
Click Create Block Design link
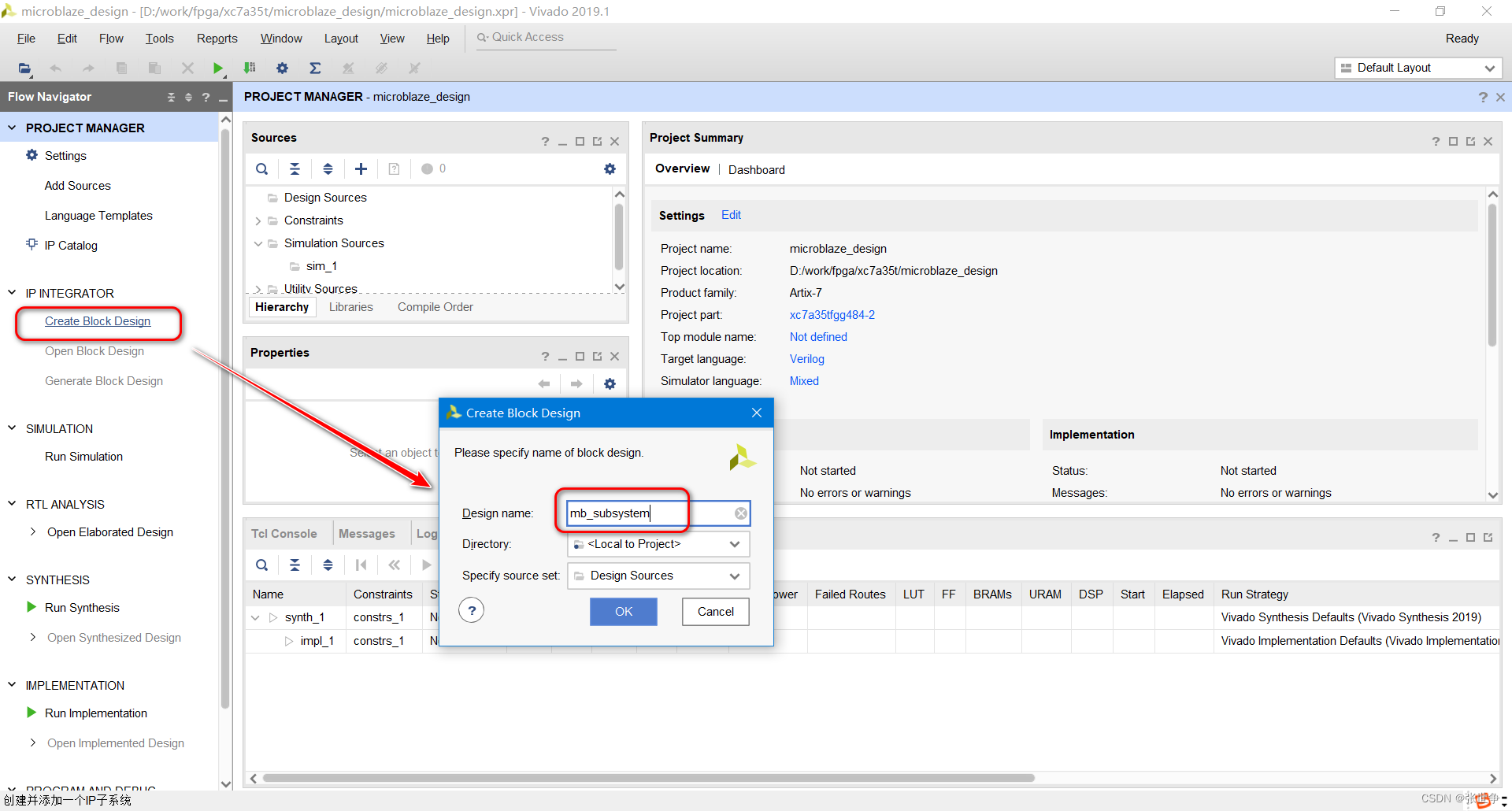[x=98, y=321]
